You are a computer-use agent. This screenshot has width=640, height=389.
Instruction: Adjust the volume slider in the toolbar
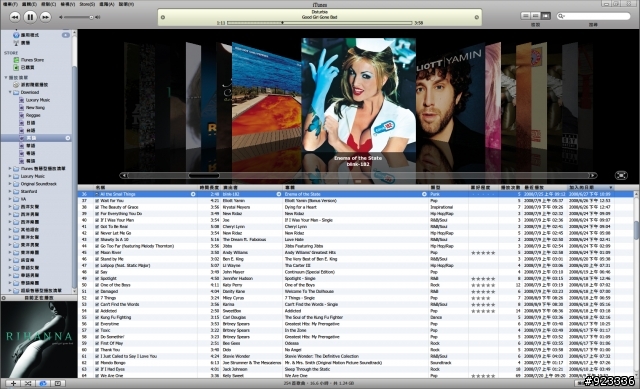[x=79, y=17]
